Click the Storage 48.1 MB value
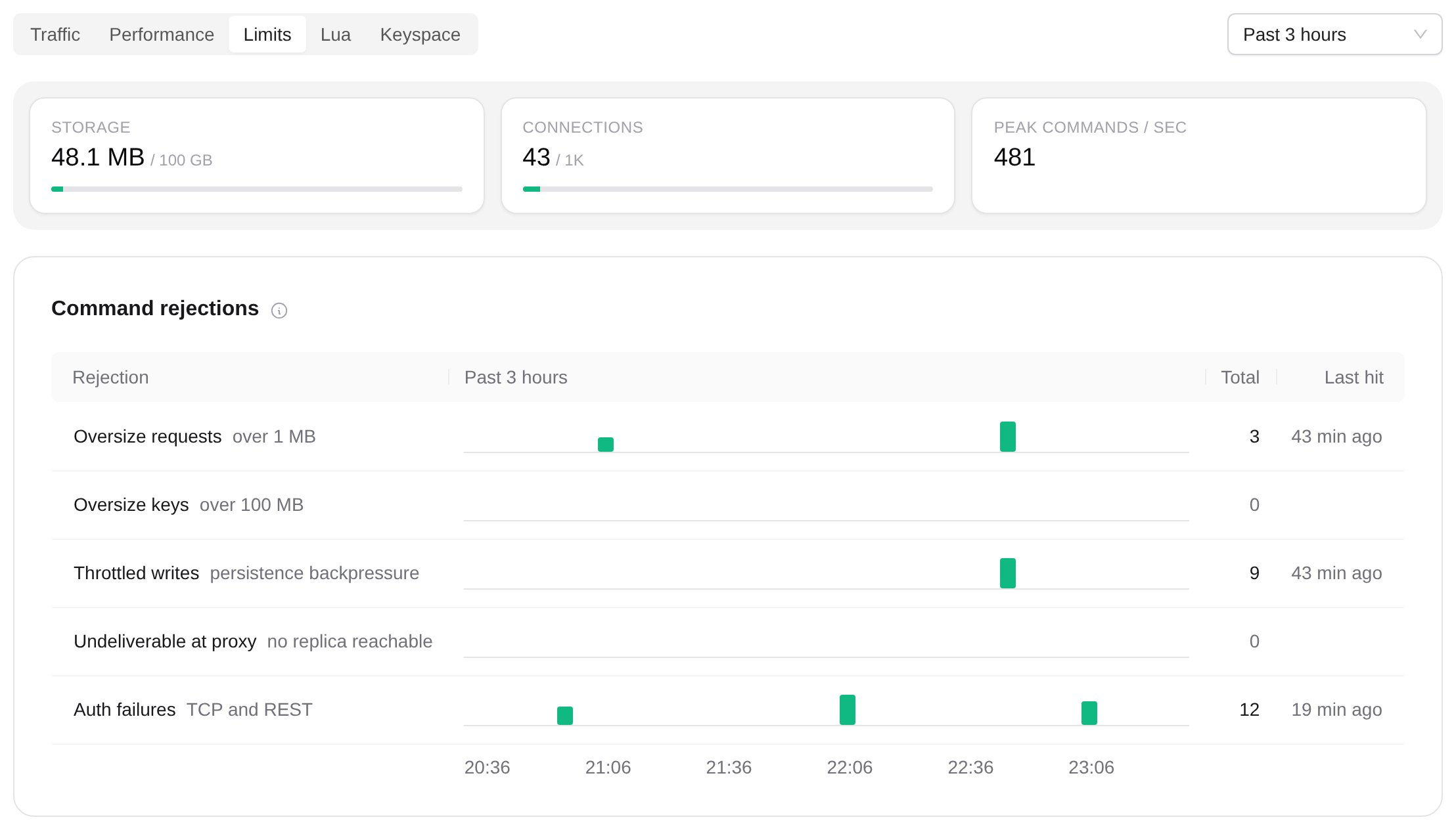This screenshot has width=1456, height=830. coord(98,158)
